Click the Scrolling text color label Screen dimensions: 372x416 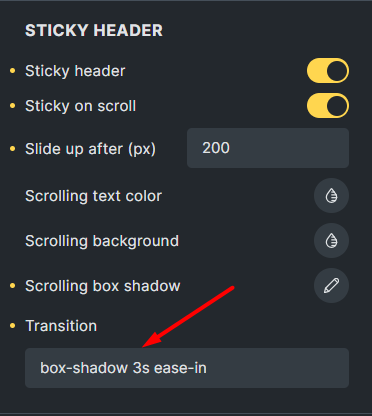(x=93, y=196)
